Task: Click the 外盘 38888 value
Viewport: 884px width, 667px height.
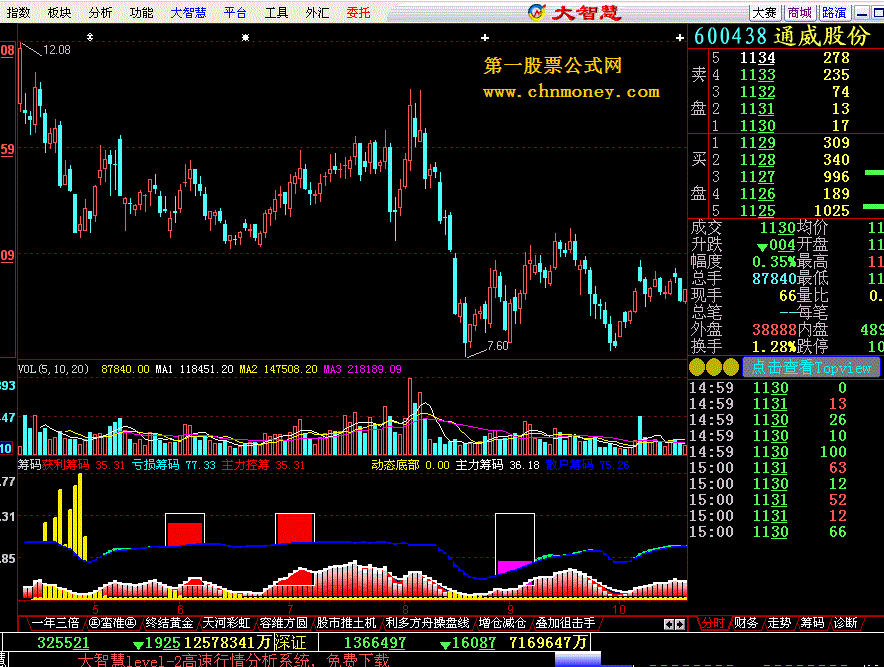Action: [x=774, y=329]
